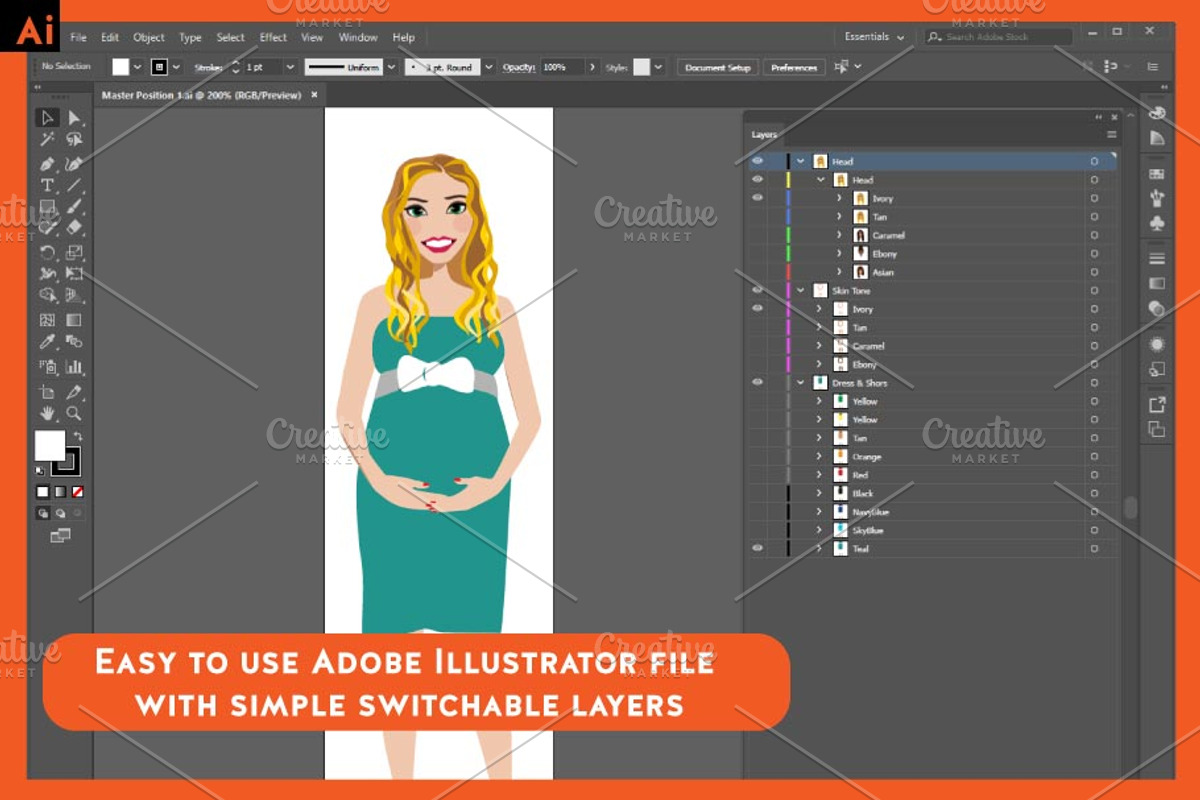Show the hidden NavyBlue dress sublayer
The width and height of the screenshot is (1200, 800).
click(x=757, y=512)
